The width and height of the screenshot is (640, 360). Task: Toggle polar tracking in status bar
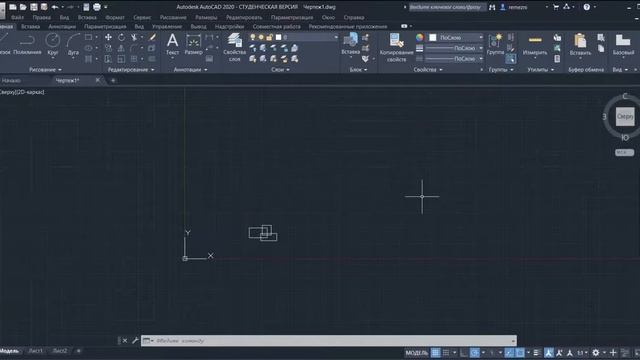[474, 353]
